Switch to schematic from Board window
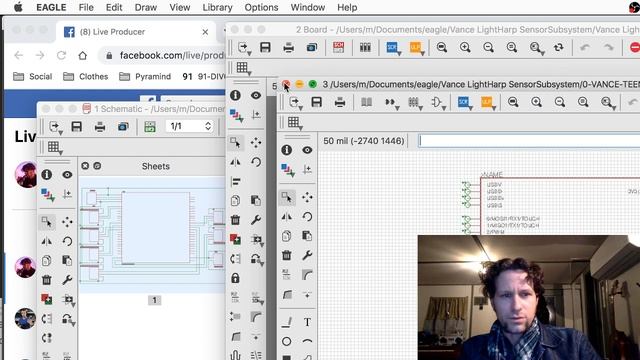Viewport: 640px width, 360px height. tap(338, 47)
